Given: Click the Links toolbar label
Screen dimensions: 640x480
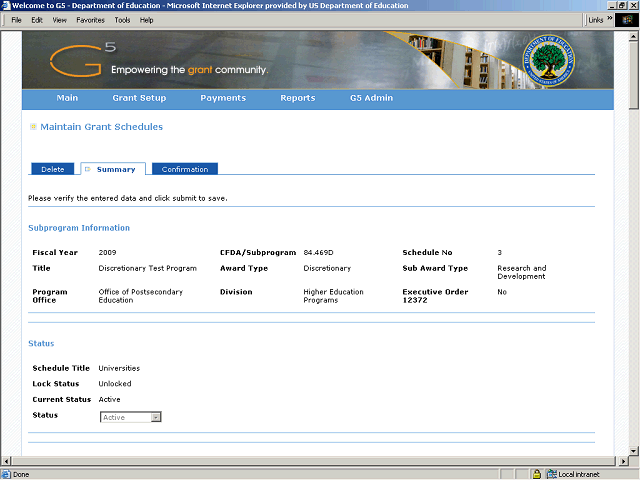Looking at the screenshot, I should [596, 20].
